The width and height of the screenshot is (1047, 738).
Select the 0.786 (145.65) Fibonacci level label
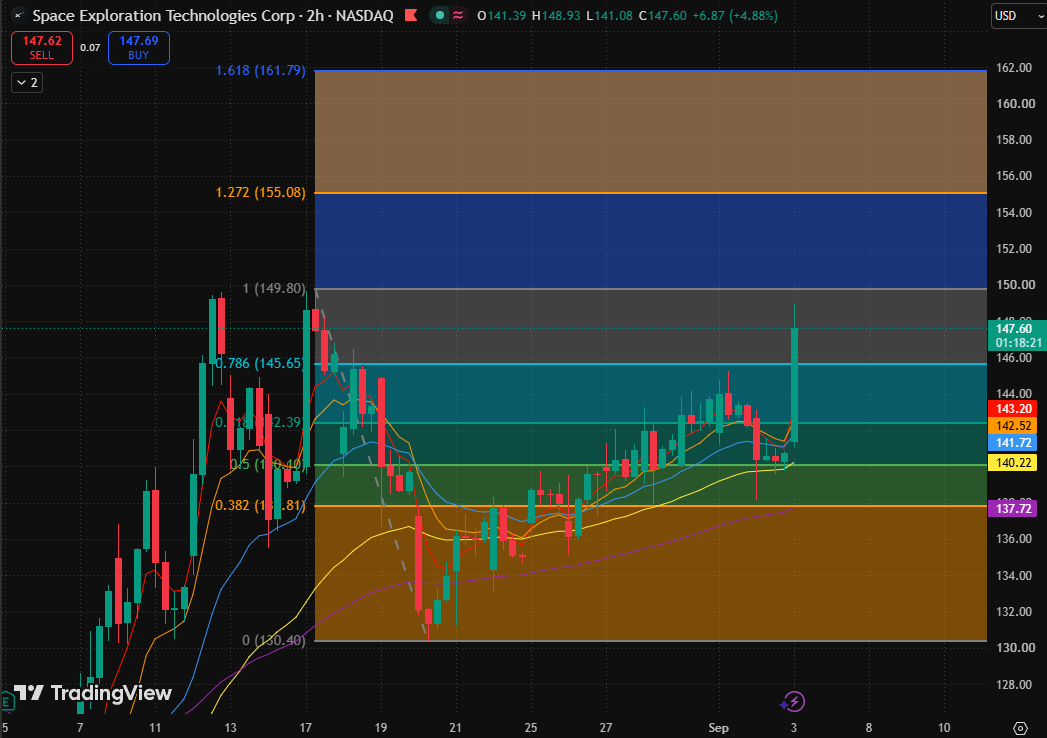point(260,363)
